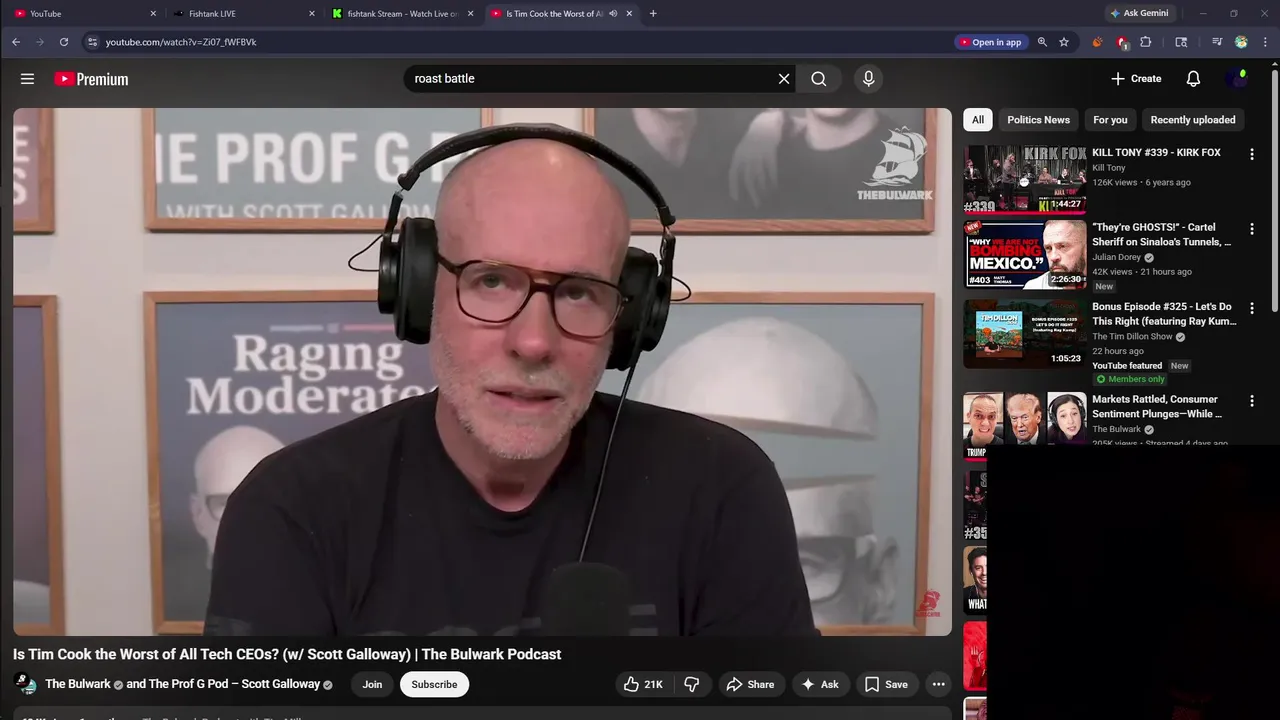Screen dimensions: 1280x720
Task: Open options for KILL TONY #339 video
Action: click(1251, 154)
